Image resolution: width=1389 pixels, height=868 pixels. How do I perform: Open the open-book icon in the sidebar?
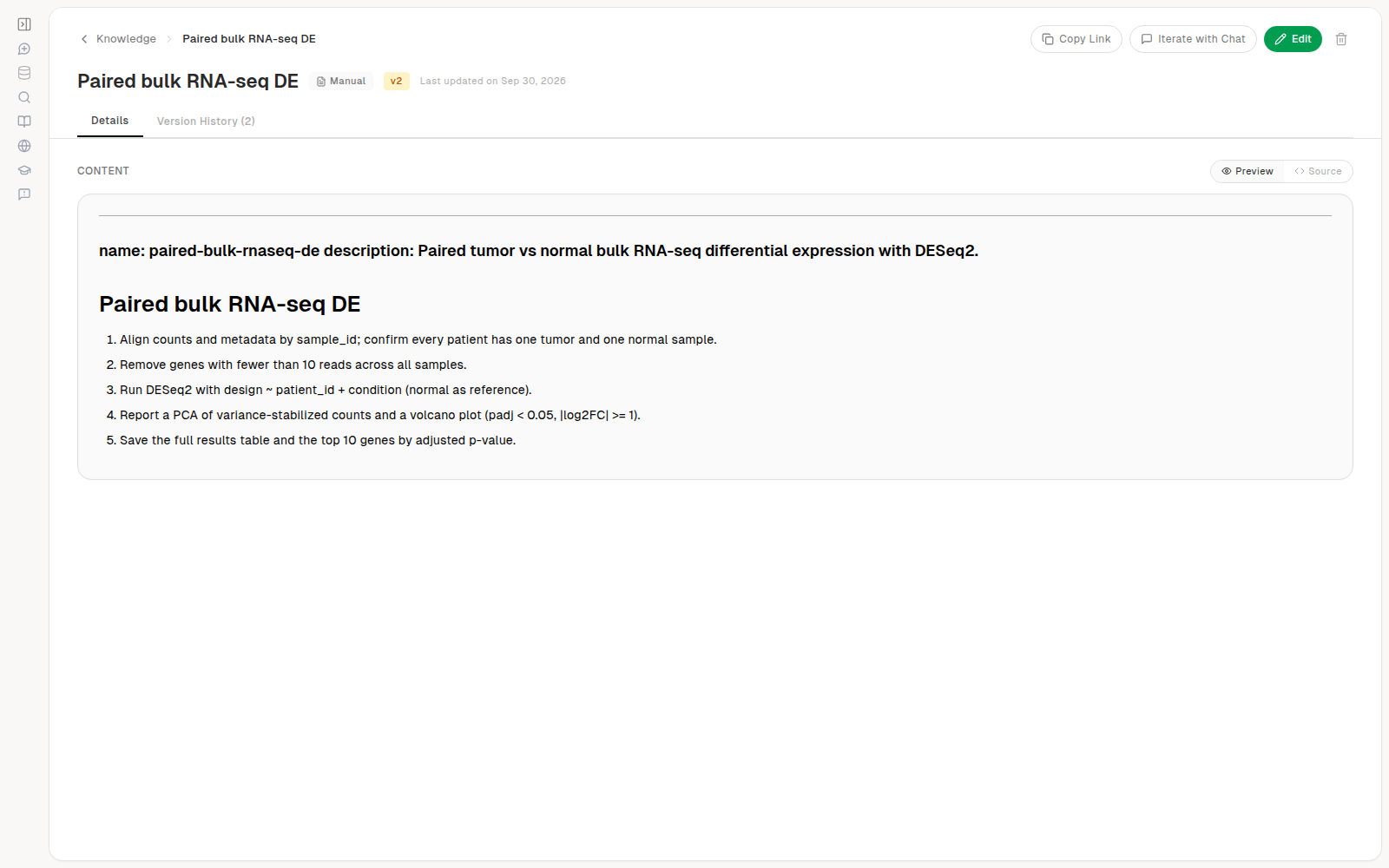pyautogui.click(x=24, y=122)
